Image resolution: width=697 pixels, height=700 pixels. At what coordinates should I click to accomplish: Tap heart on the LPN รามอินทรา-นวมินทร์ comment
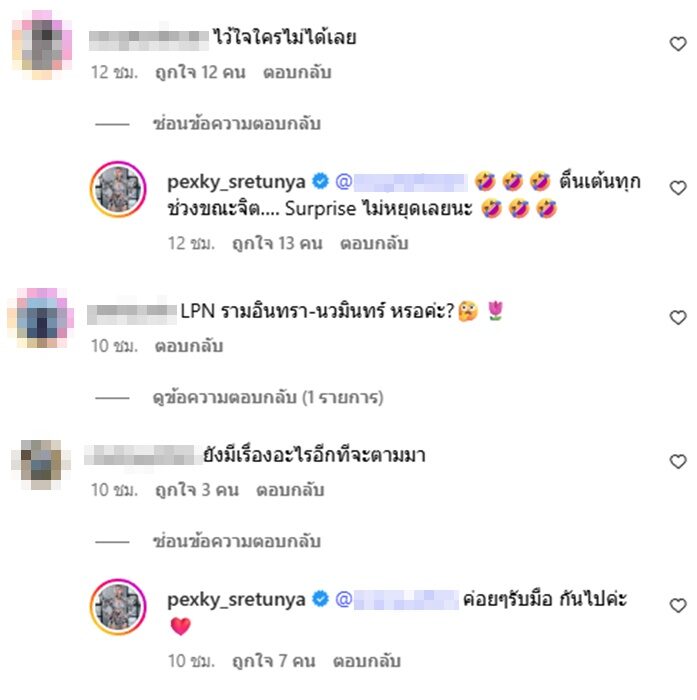pos(678,317)
